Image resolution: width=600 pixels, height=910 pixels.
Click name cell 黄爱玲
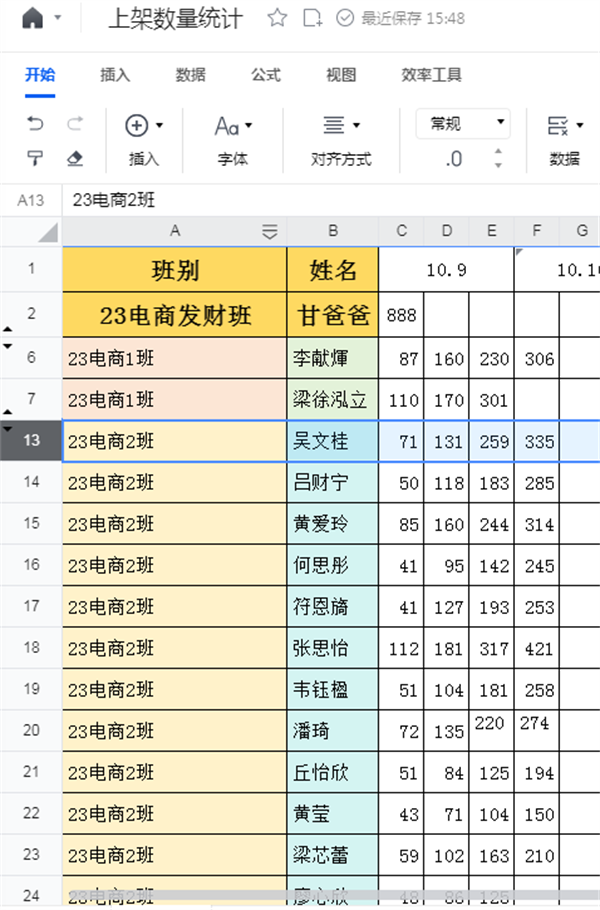click(333, 524)
